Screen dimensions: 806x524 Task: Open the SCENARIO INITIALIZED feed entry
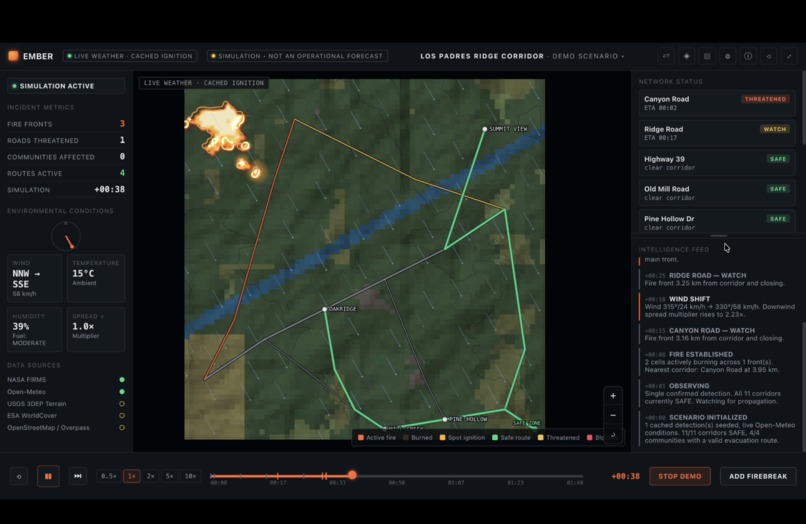point(717,429)
